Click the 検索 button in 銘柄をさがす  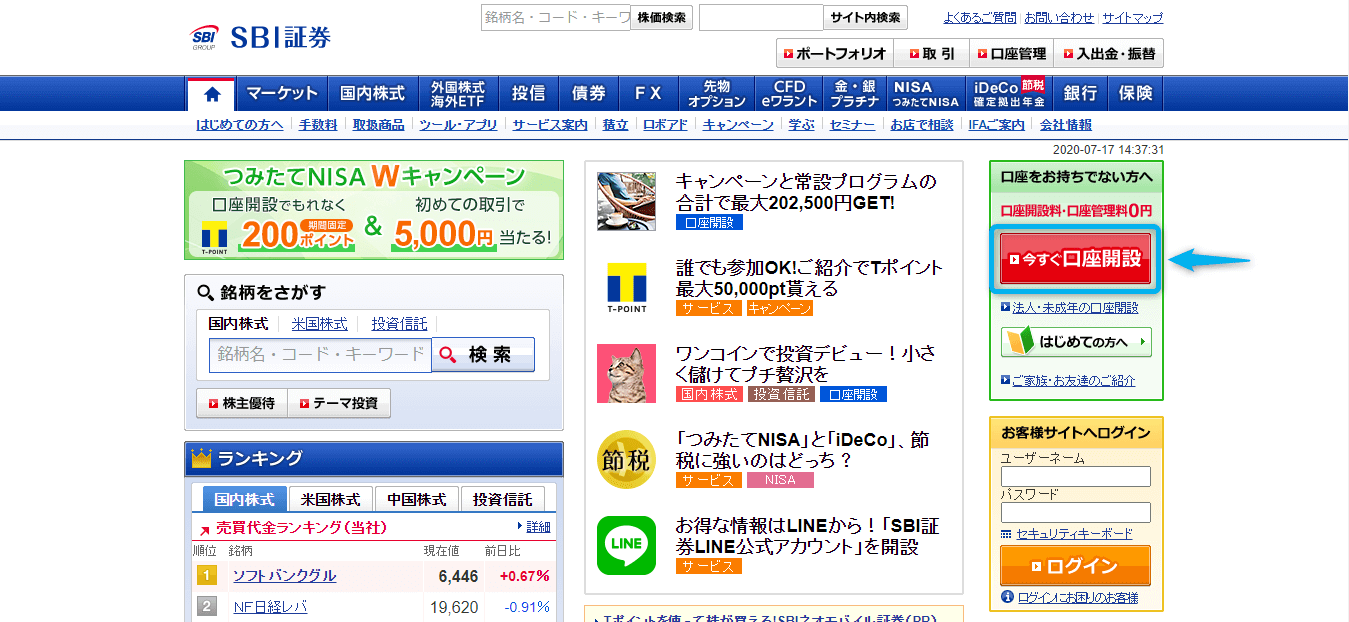point(483,355)
